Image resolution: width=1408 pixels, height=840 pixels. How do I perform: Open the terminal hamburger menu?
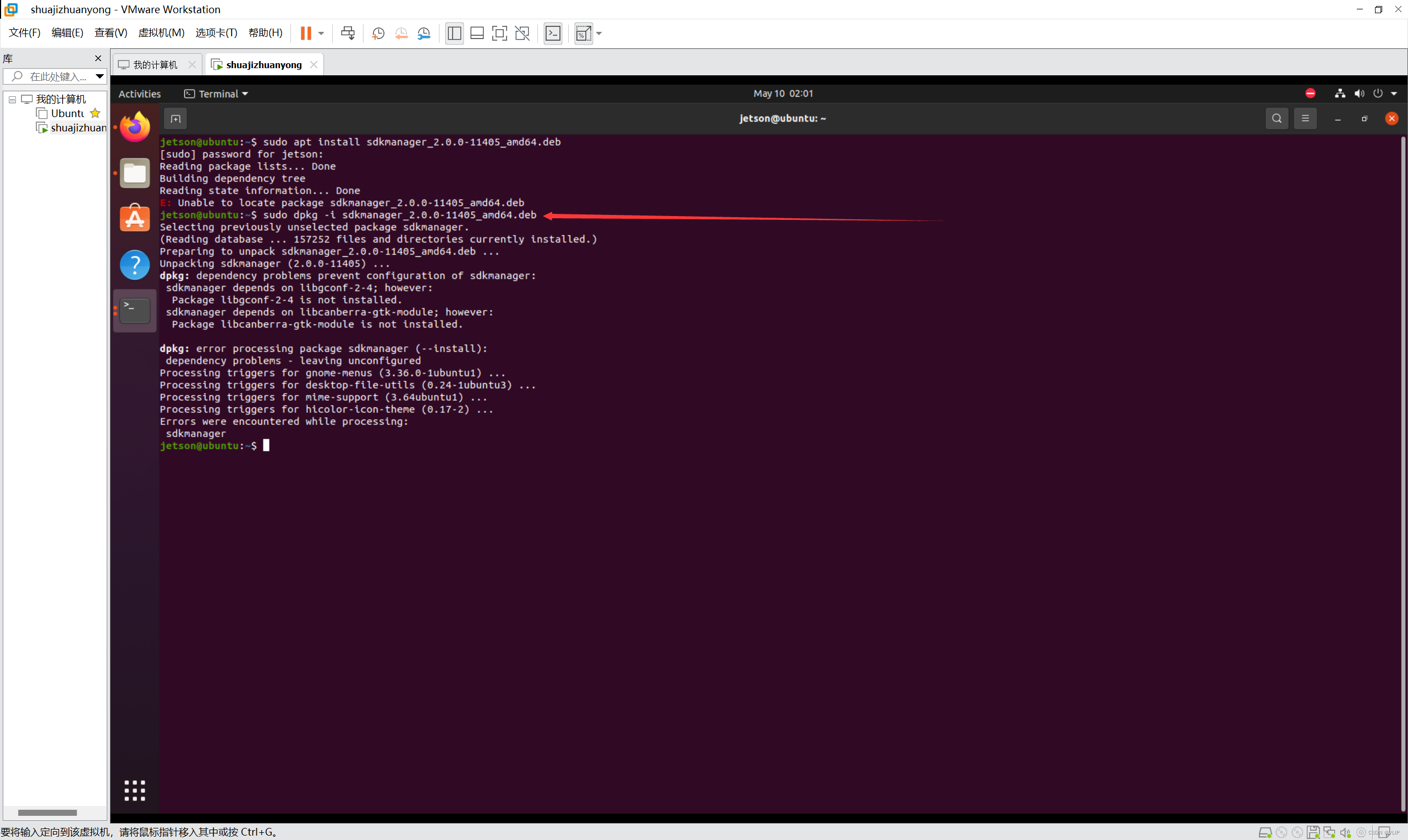(1306, 118)
